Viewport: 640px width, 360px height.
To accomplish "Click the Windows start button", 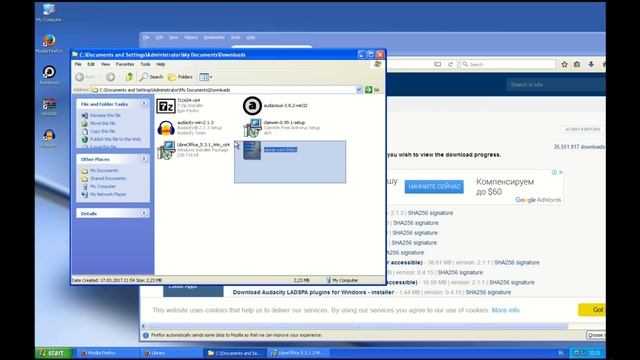I will pos(53,353).
